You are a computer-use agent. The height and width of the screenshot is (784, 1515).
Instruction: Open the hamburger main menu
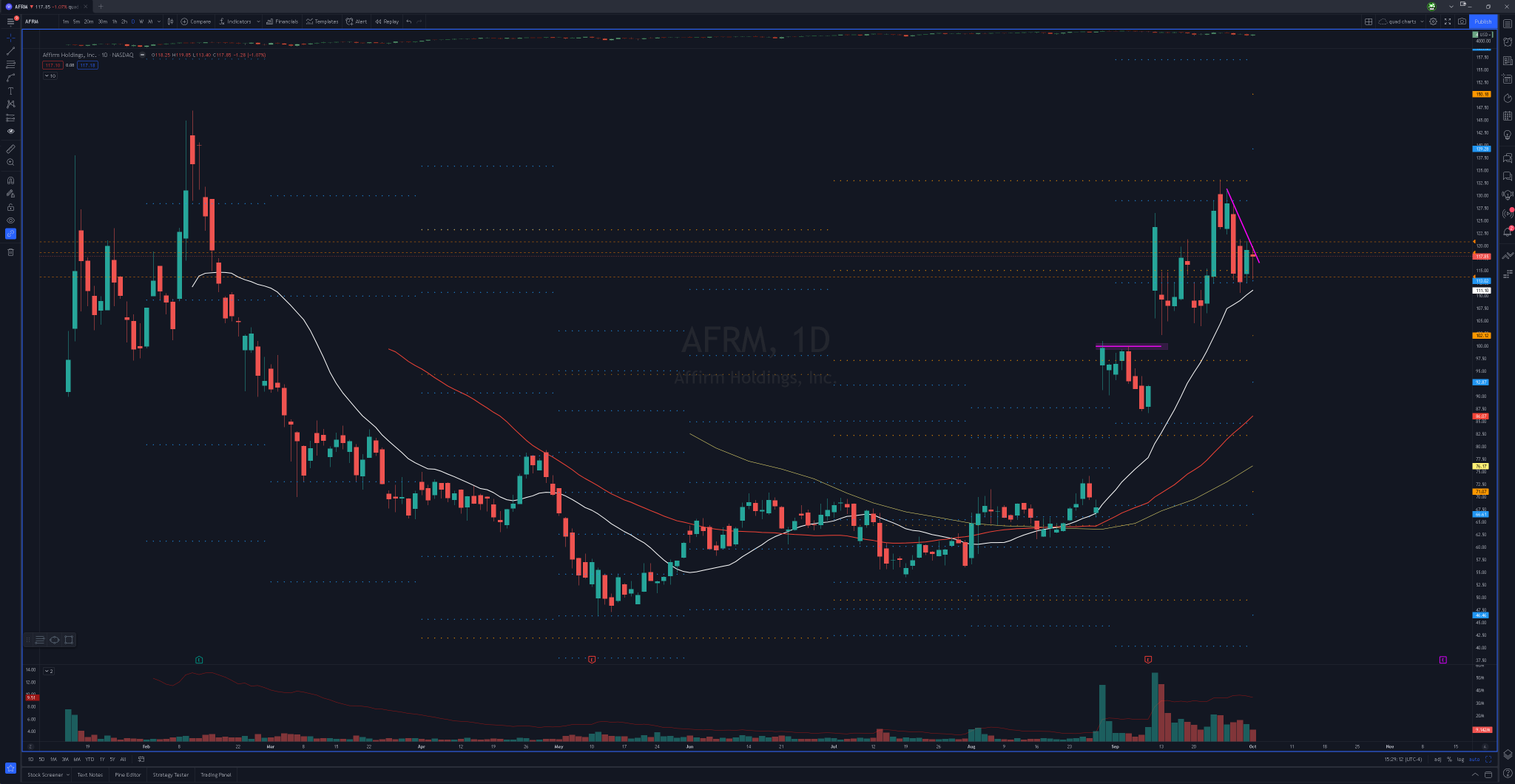click(x=10, y=21)
